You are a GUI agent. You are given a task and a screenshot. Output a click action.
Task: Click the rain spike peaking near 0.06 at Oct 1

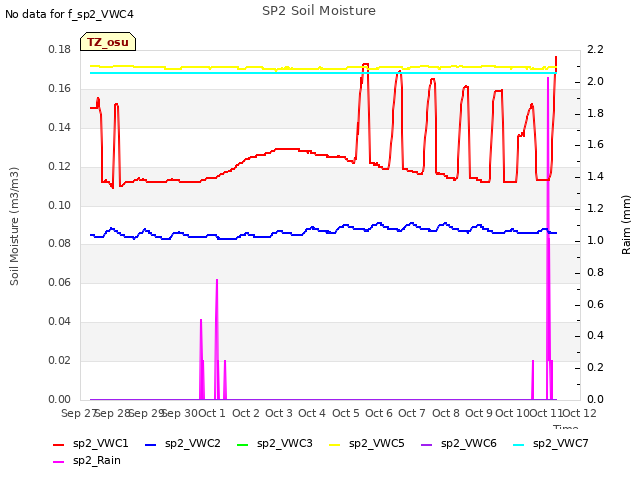(x=217, y=340)
